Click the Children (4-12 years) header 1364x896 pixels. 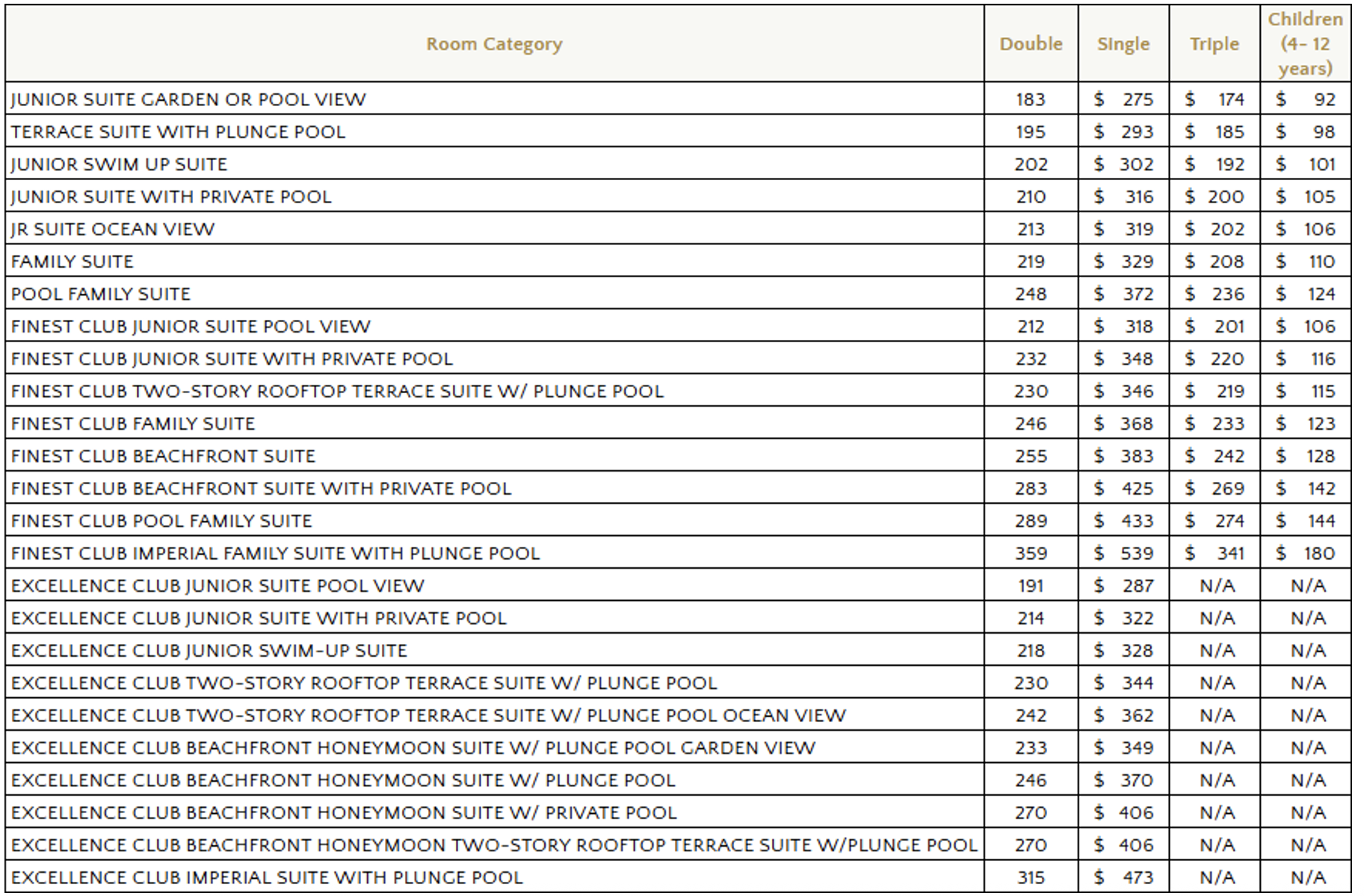1305,44
